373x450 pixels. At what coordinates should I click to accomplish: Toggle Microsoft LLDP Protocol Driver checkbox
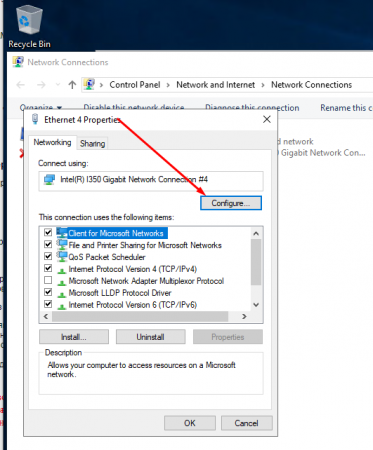point(48,292)
